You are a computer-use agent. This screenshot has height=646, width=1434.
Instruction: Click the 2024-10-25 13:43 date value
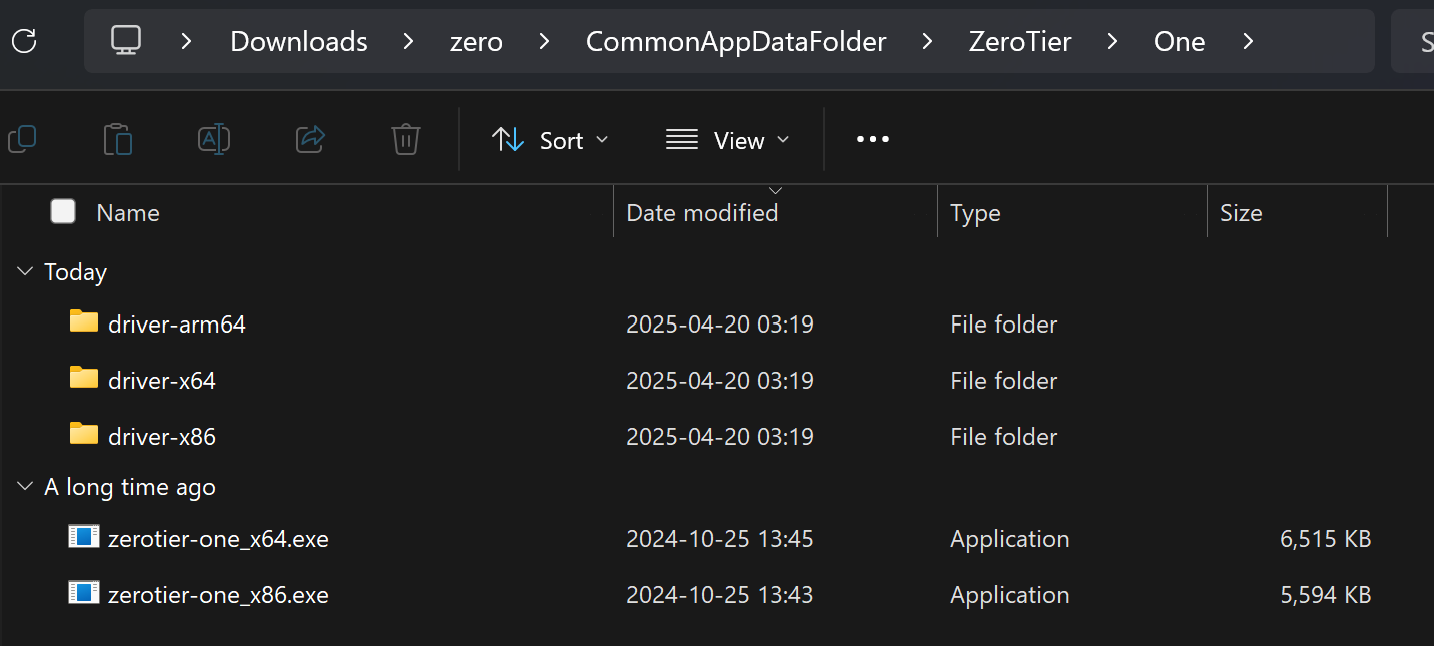click(720, 595)
